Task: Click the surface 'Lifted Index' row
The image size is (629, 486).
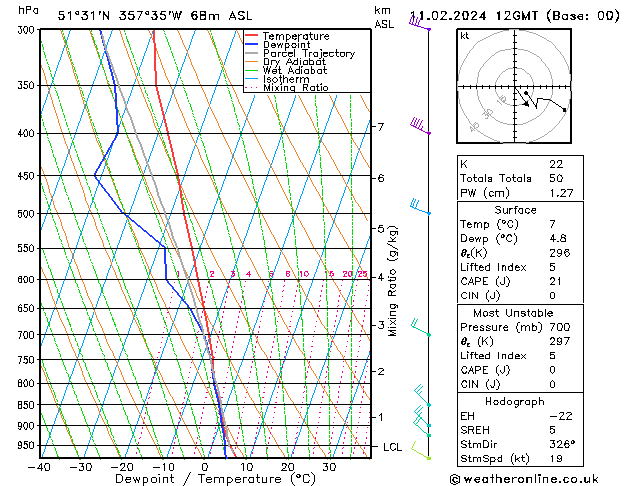Action: point(520,267)
